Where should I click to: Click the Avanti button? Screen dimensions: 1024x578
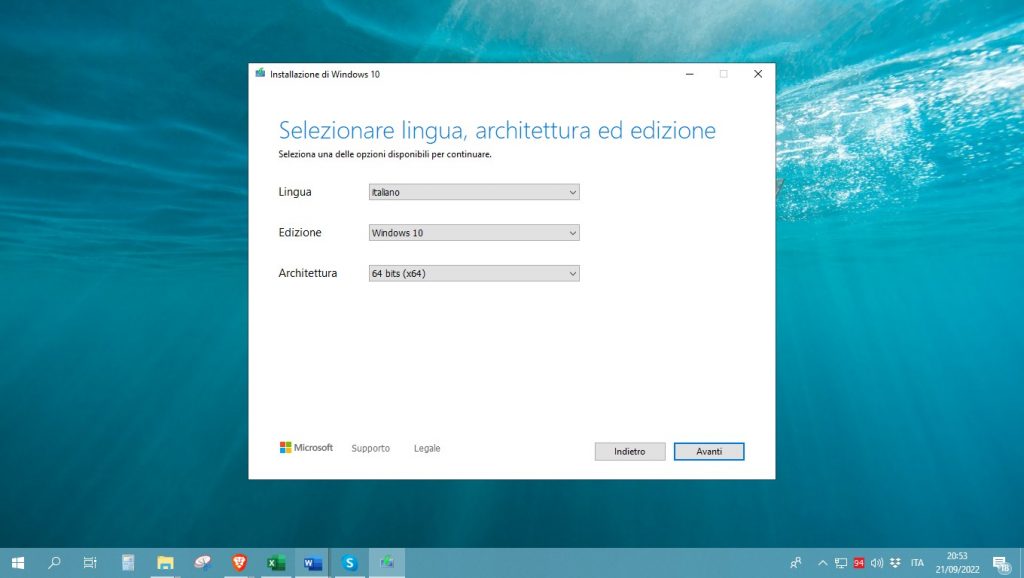point(708,452)
